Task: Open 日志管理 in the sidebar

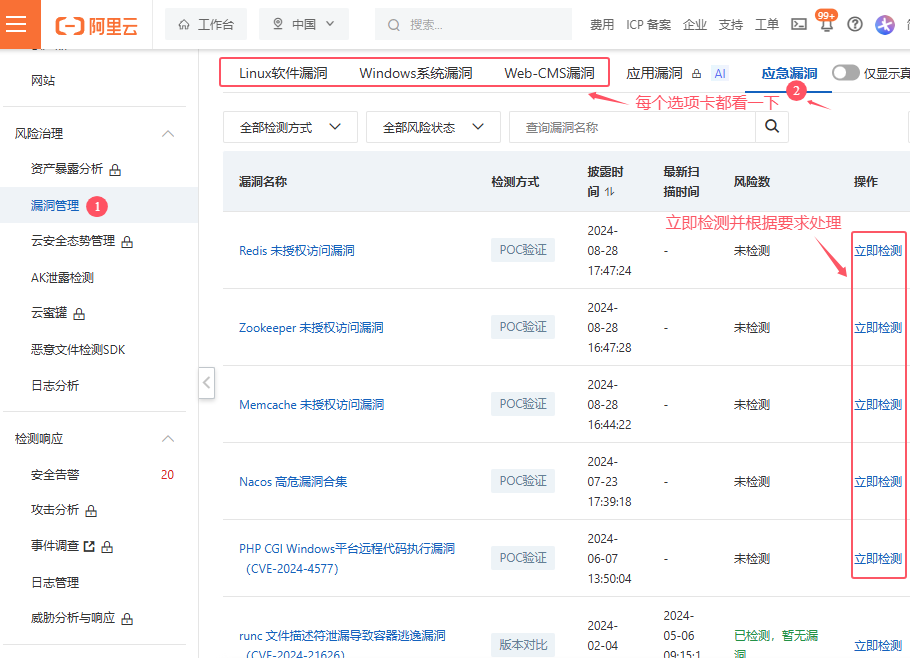Action: pos(55,583)
